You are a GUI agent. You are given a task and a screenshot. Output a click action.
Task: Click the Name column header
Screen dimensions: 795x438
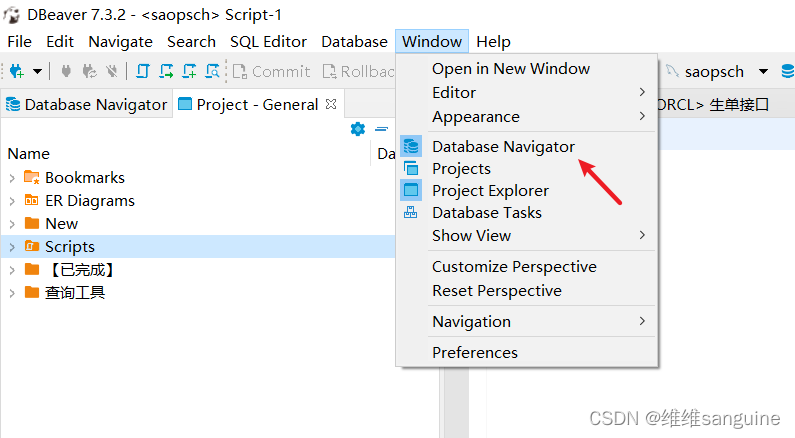(28, 154)
